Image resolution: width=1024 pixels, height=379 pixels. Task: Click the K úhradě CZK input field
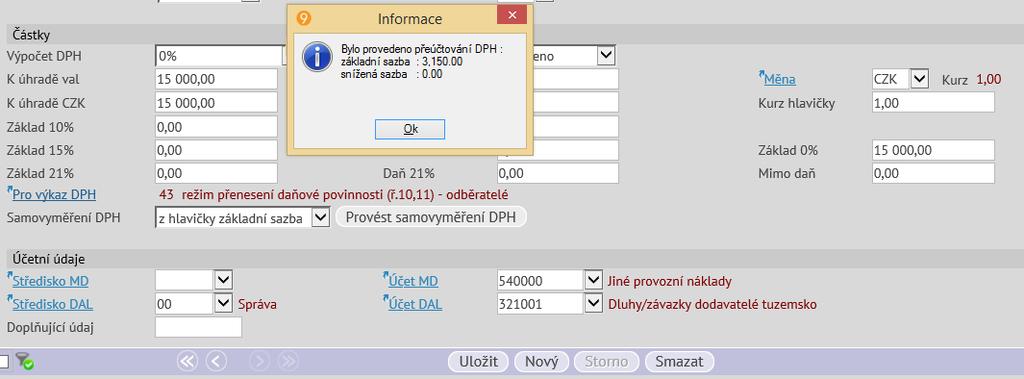216,103
